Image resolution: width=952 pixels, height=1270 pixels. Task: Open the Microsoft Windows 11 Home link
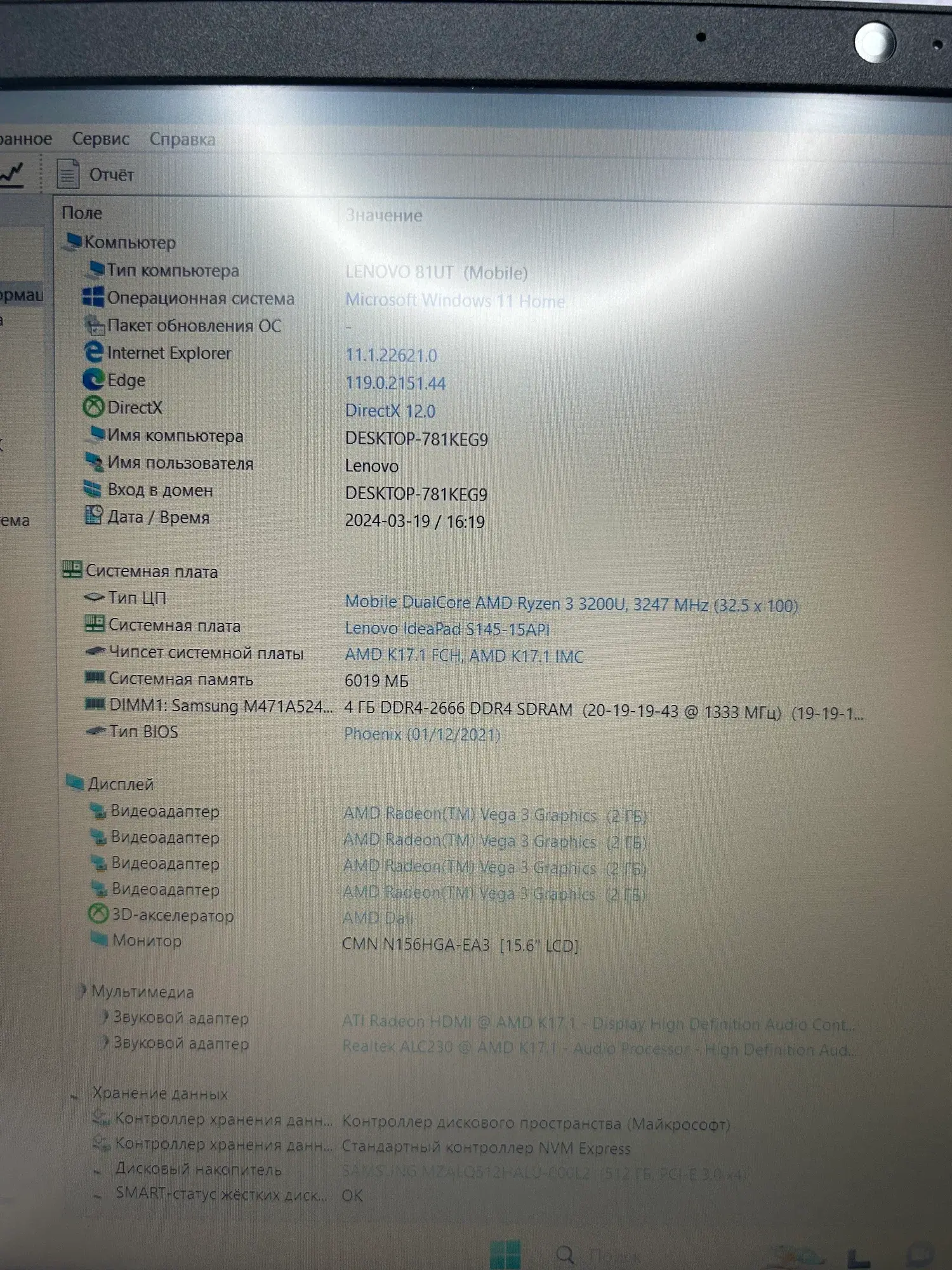(x=455, y=300)
